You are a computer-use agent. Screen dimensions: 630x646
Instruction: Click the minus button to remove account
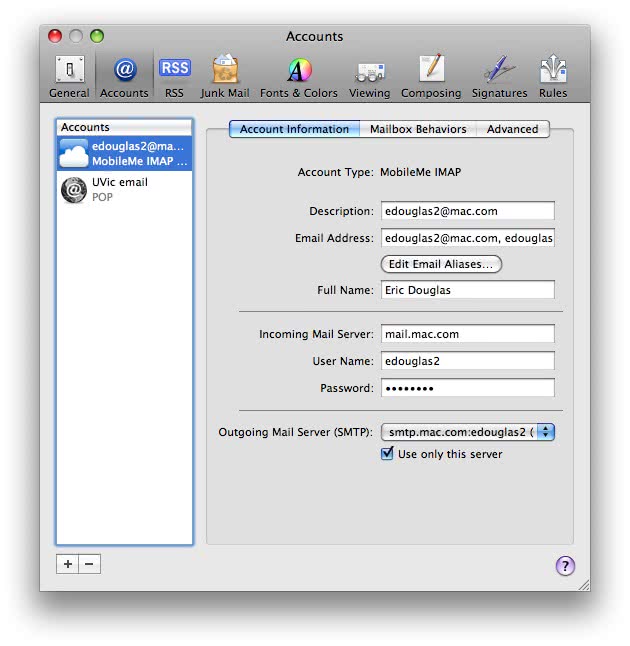tap(89, 564)
